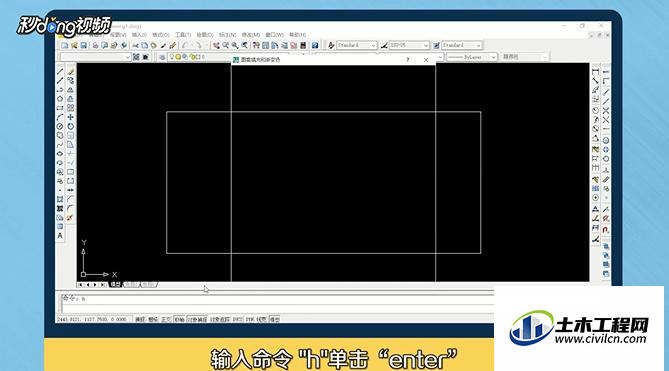Select the Erase tool in modify toolbar
The width and height of the screenshot is (669, 371).
tap(70, 72)
